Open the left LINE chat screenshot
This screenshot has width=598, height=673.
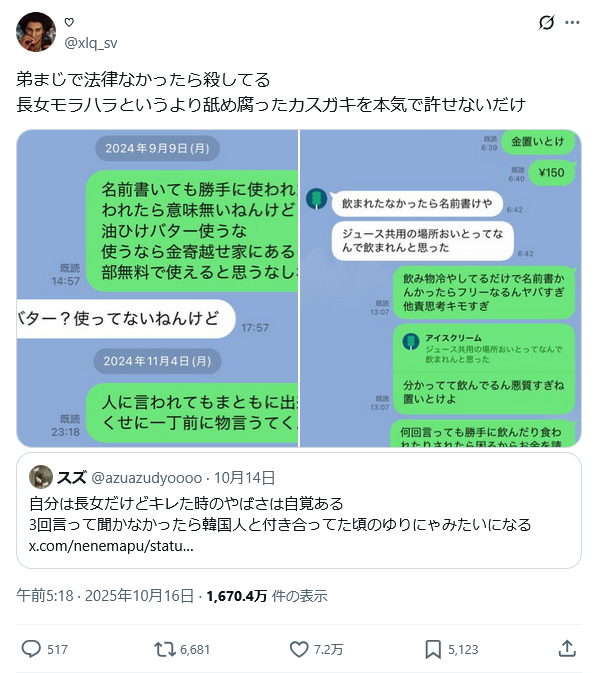157,288
